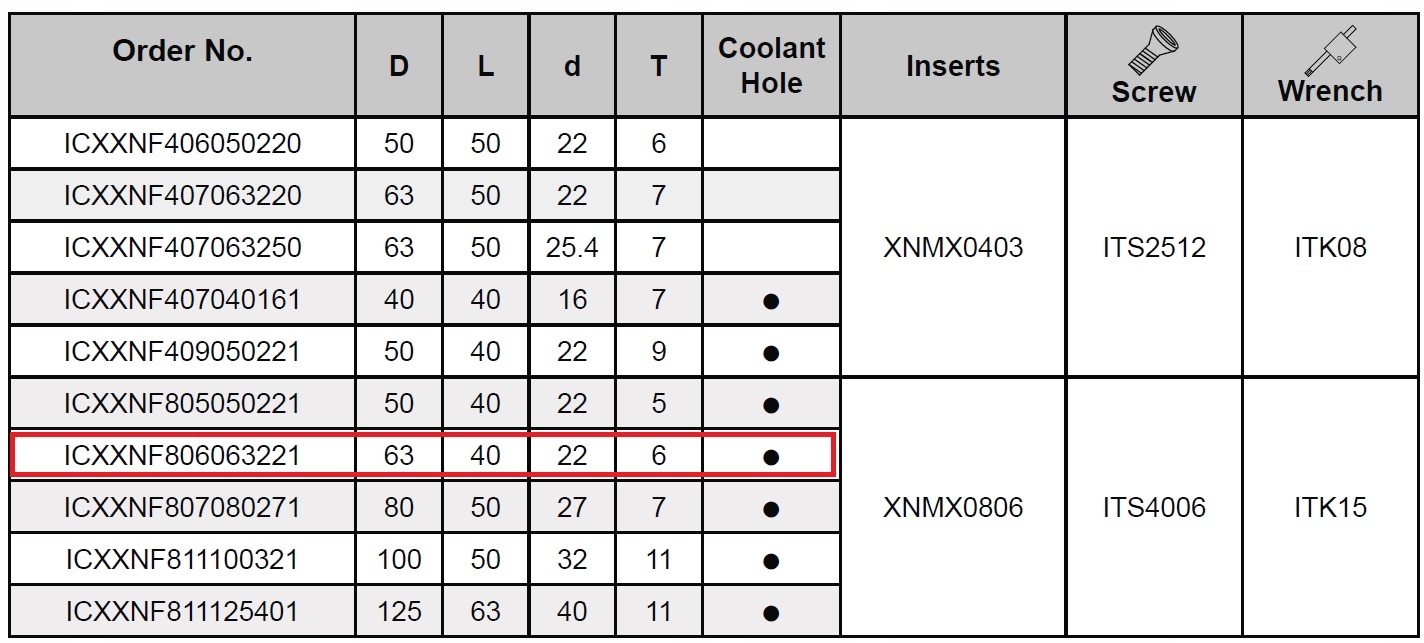This screenshot has height=643, width=1424.
Task: Click the 125 diameter value
Action: 399,612
